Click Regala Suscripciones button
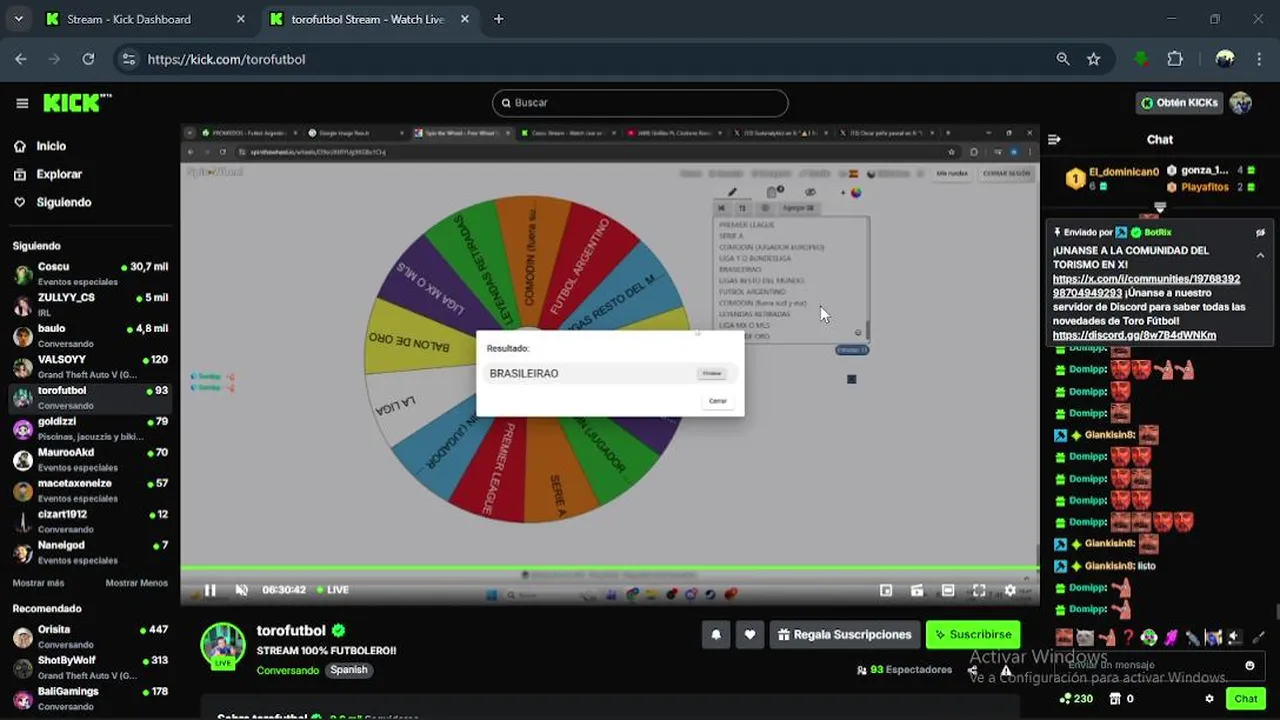The image size is (1280, 720). tap(845, 635)
